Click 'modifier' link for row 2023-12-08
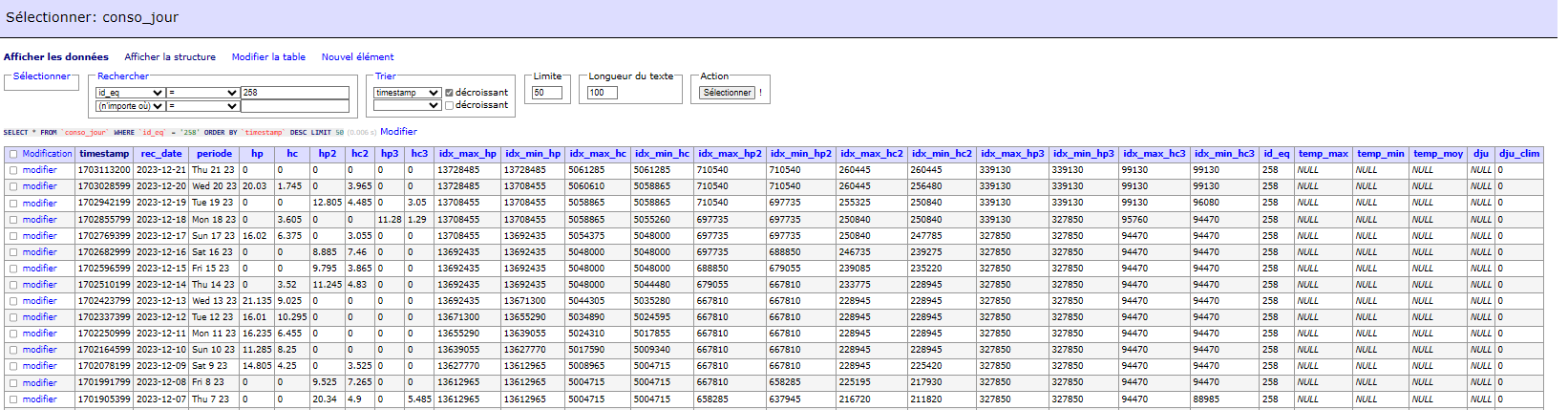 pos(40,383)
